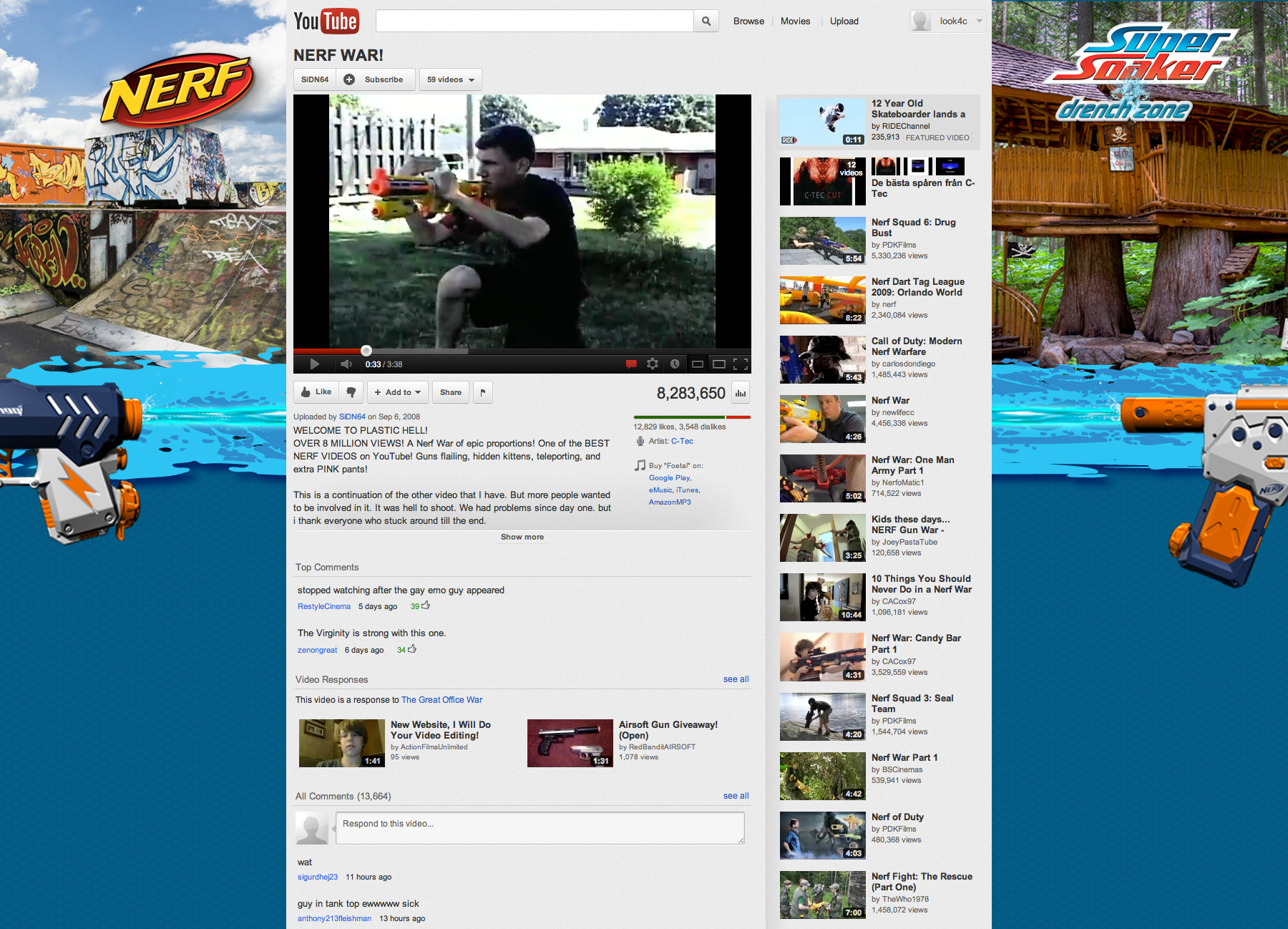Expand the 59 videos dropdown

450,79
